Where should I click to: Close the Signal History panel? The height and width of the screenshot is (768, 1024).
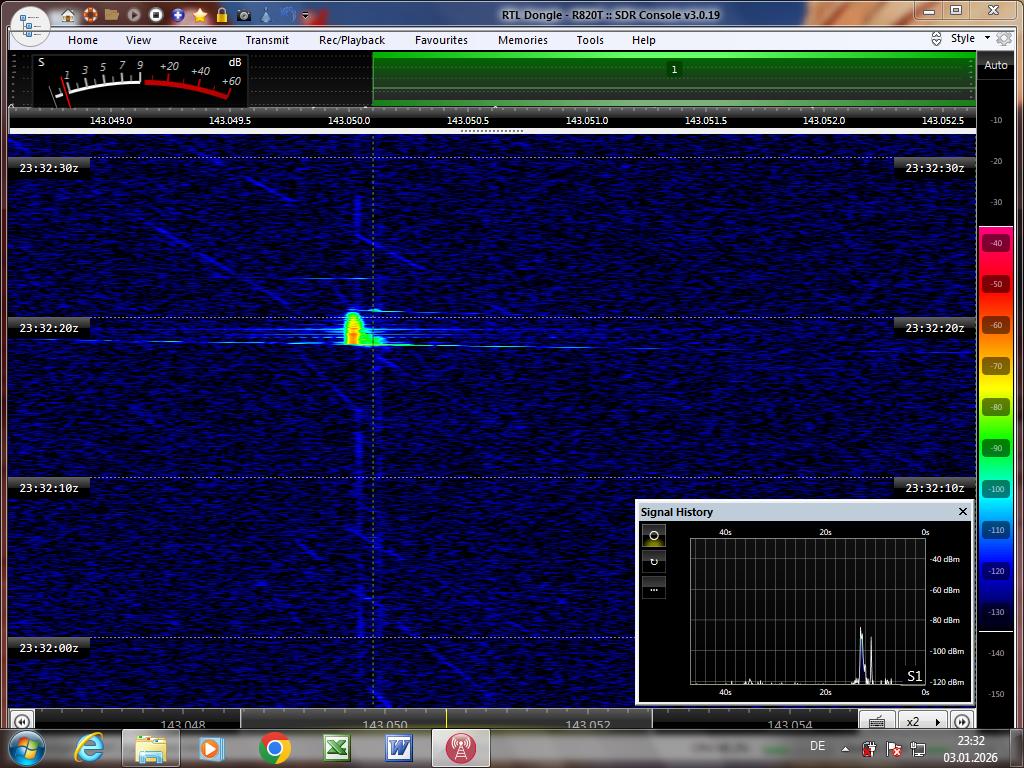963,511
